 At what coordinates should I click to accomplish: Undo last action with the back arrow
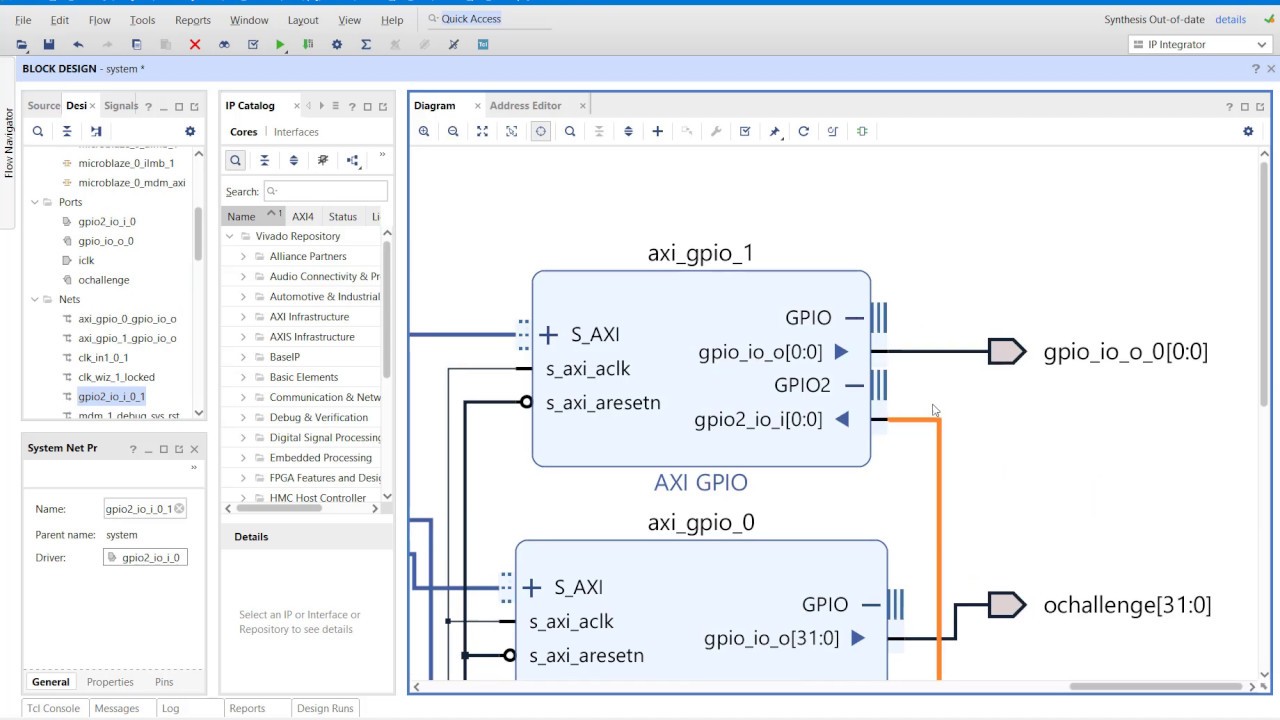click(78, 45)
